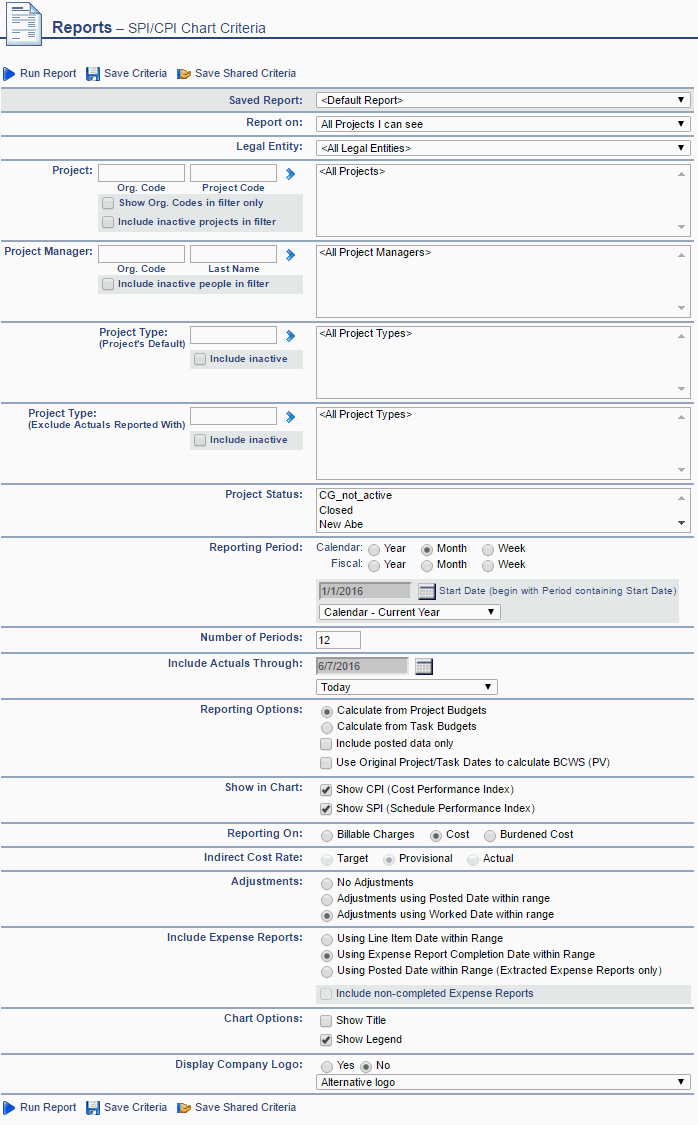Select Closed in the Project Status list

pos(336,510)
